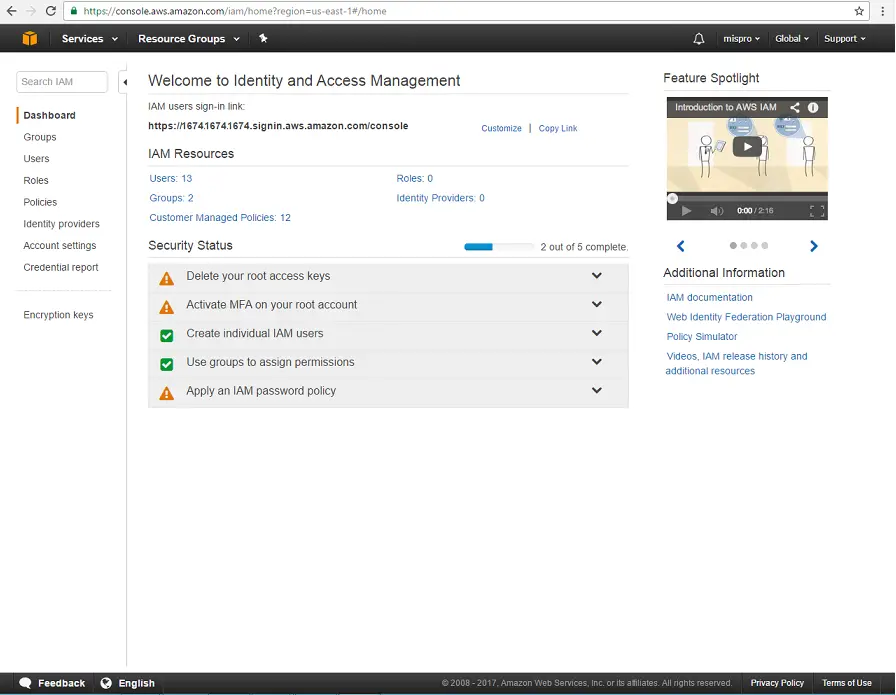Advance the Feature Spotlight carousel right
This screenshot has width=896, height=695.
coord(813,245)
